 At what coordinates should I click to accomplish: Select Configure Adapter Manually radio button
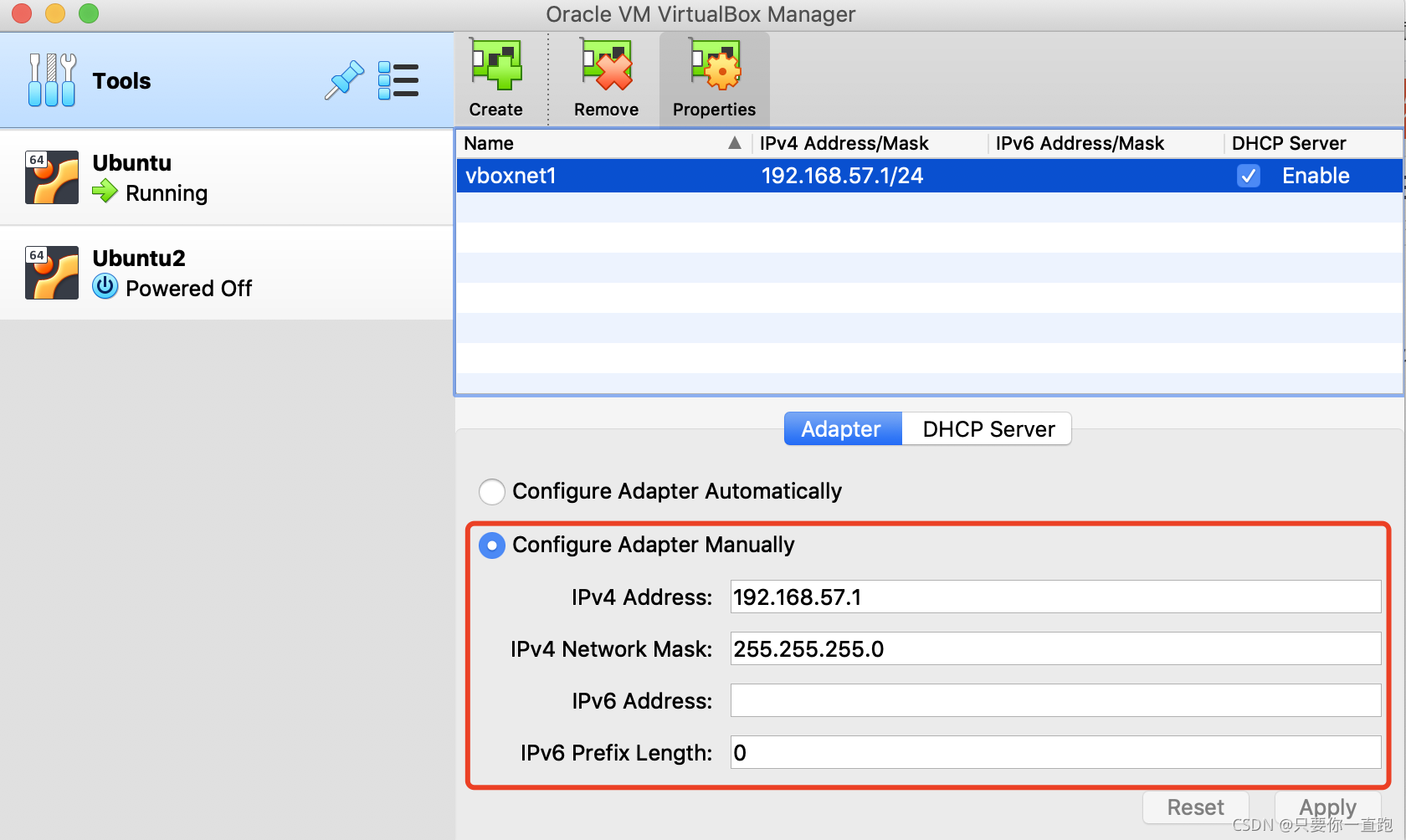492,545
